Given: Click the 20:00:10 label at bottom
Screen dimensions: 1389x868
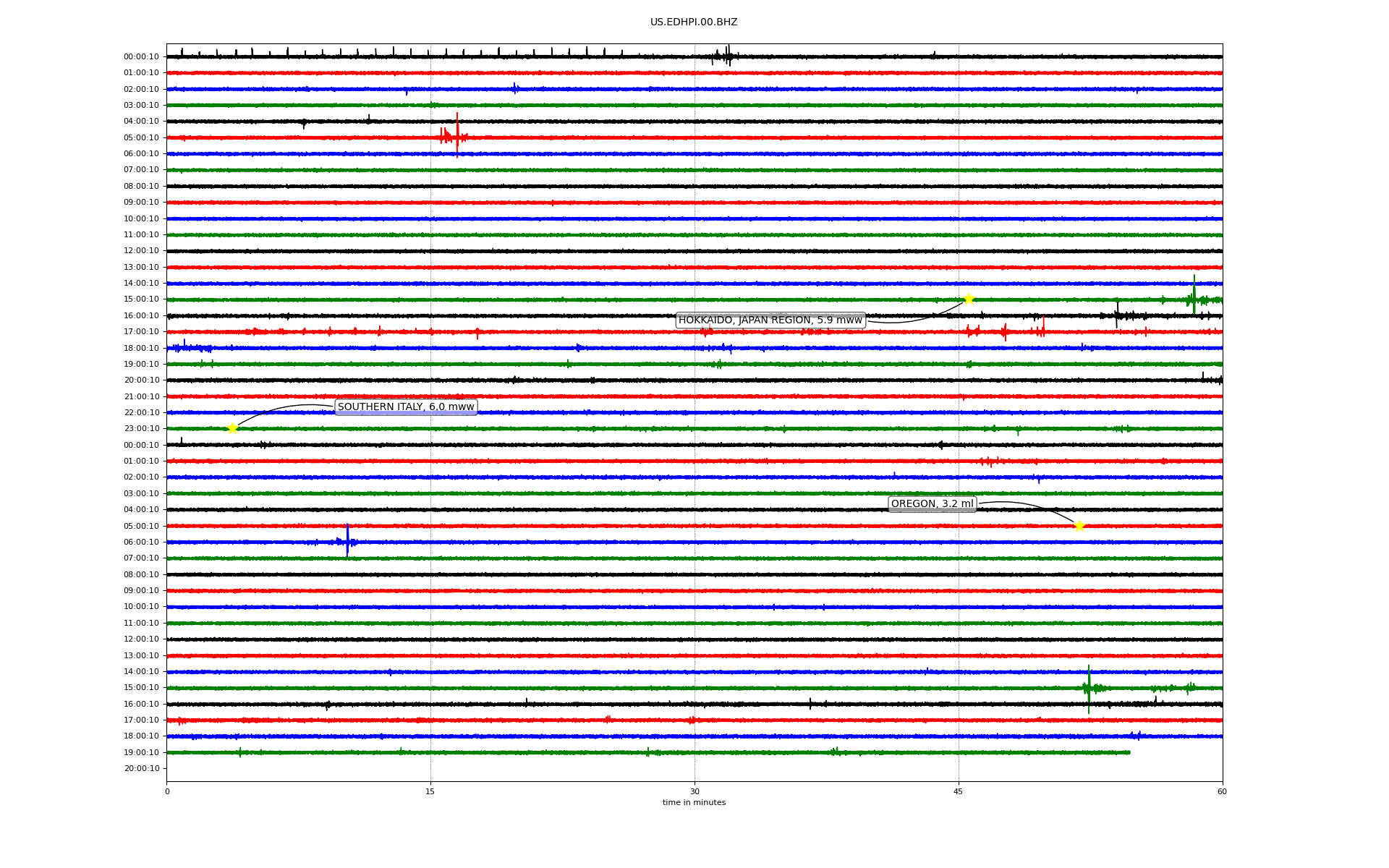Looking at the screenshot, I should (x=141, y=768).
